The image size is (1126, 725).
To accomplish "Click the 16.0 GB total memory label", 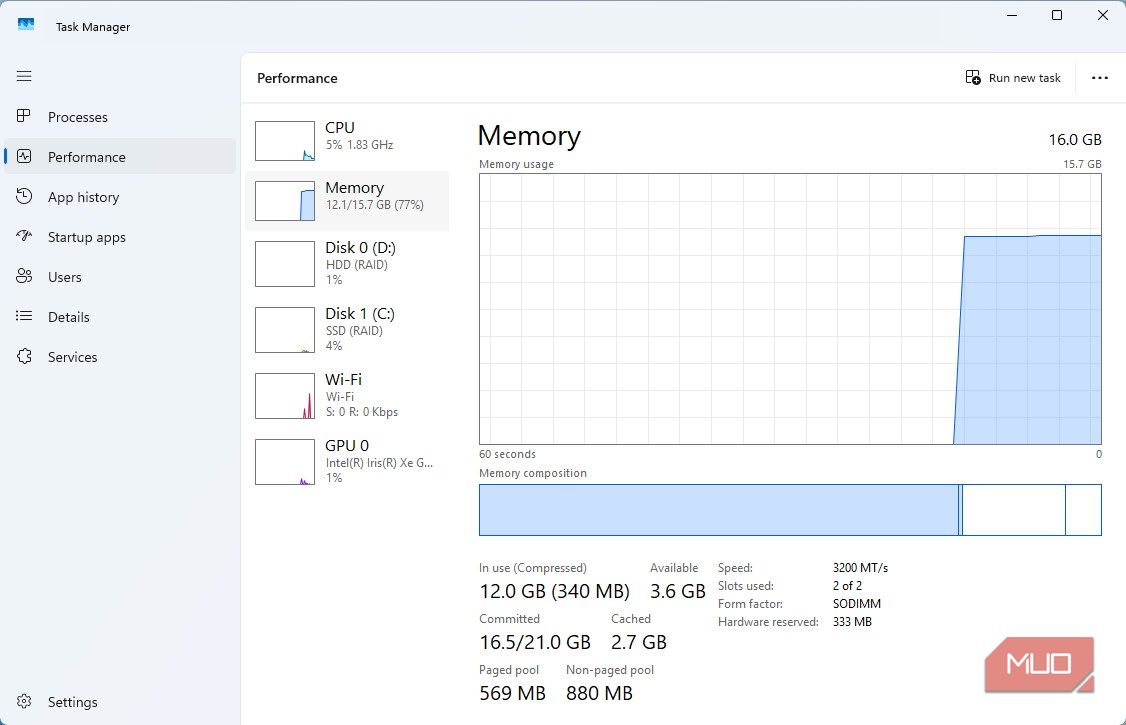I will tap(1074, 139).
